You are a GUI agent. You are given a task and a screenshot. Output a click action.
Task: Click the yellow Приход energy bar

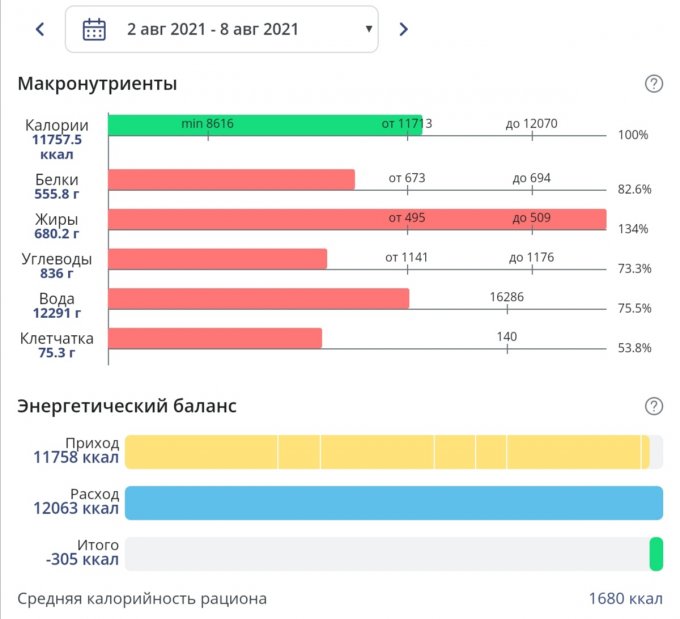click(x=386, y=452)
